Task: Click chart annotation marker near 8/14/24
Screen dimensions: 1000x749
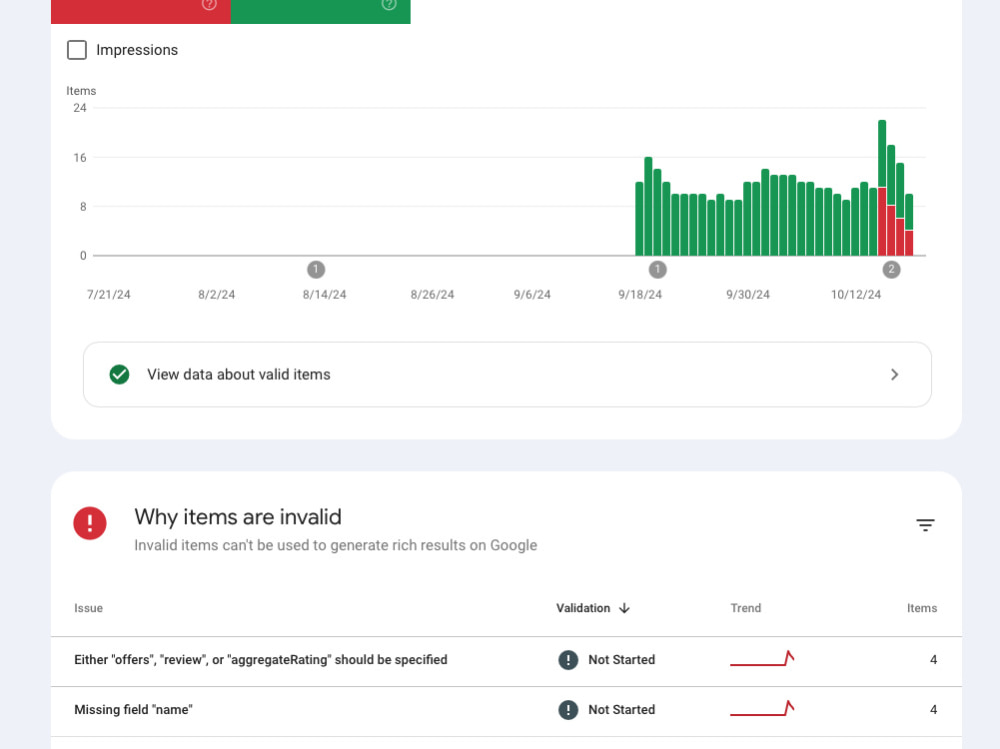Action: [x=316, y=269]
